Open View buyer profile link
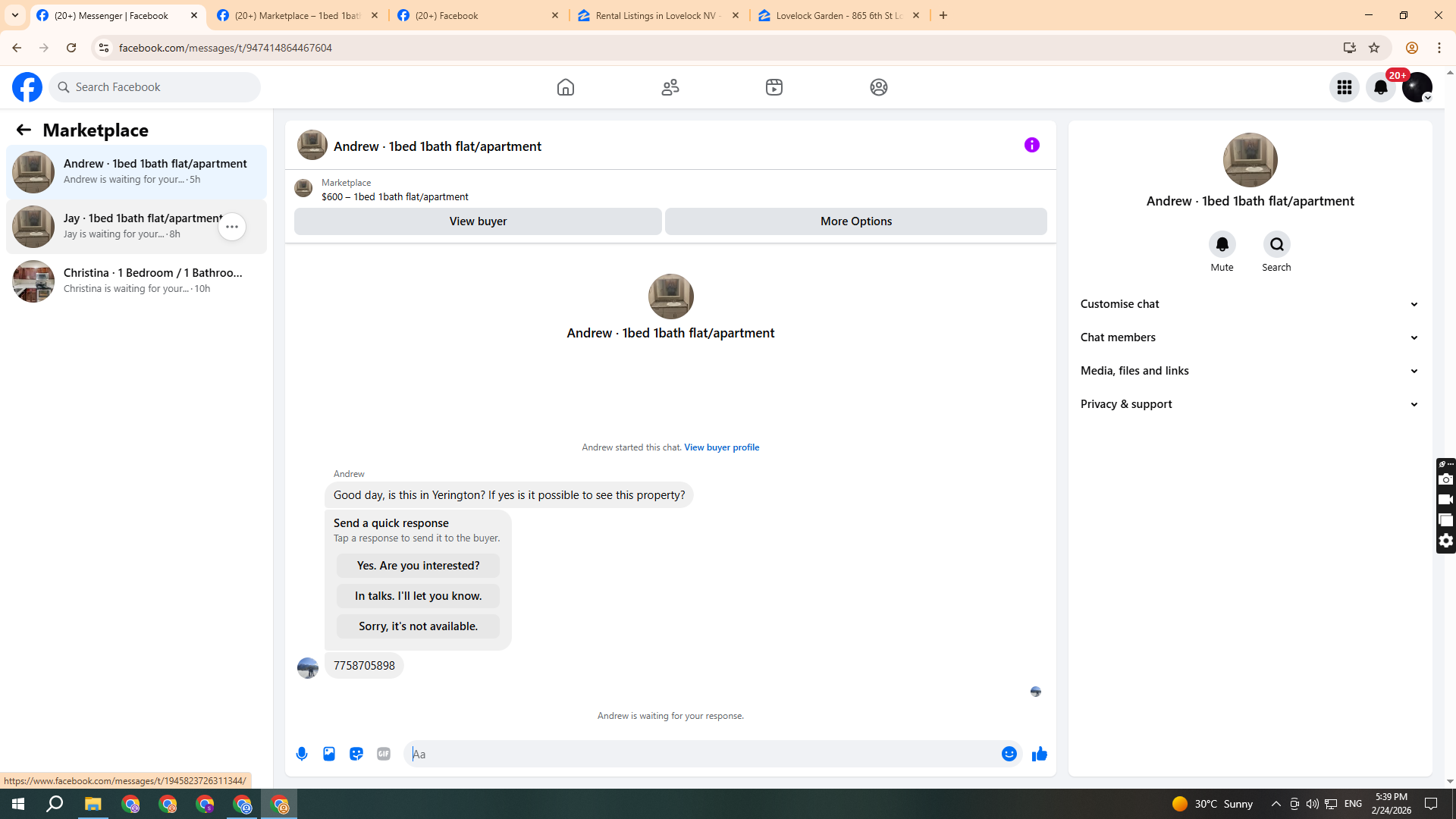Screen dimensions: 1456x819 click(x=721, y=447)
